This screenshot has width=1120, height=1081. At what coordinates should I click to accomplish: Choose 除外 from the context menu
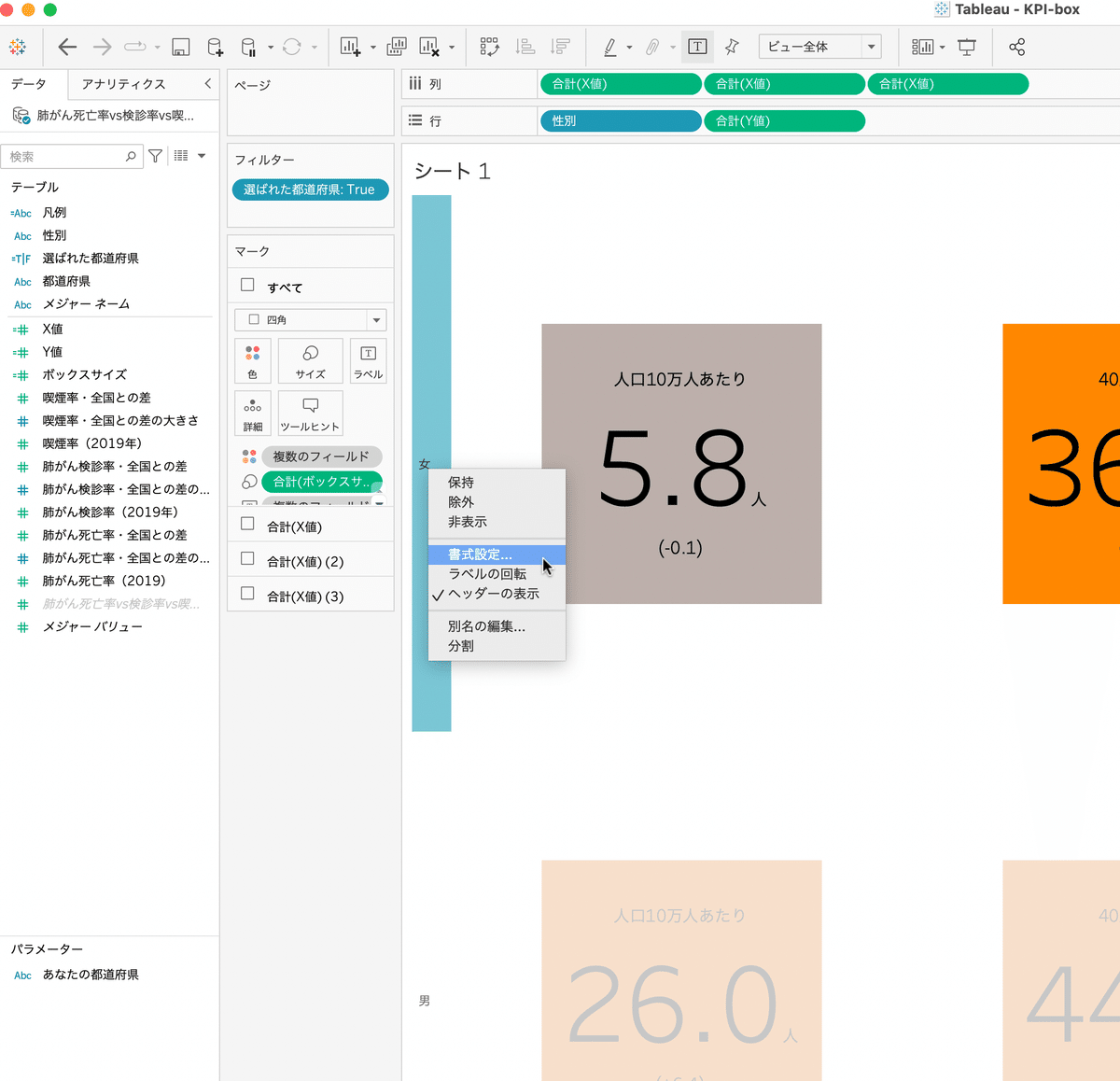pyautogui.click(x=497, y=502)
